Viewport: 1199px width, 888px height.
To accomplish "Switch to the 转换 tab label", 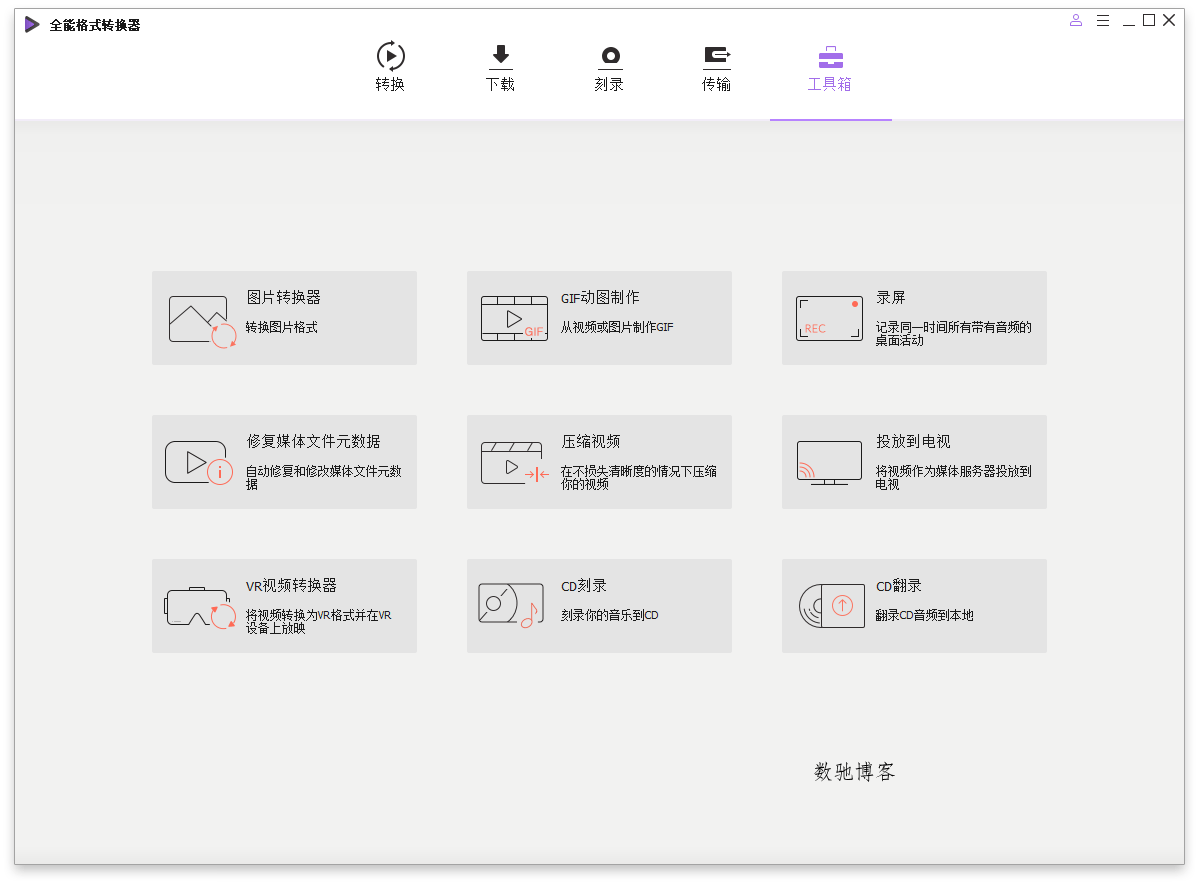I will [390, 84].
